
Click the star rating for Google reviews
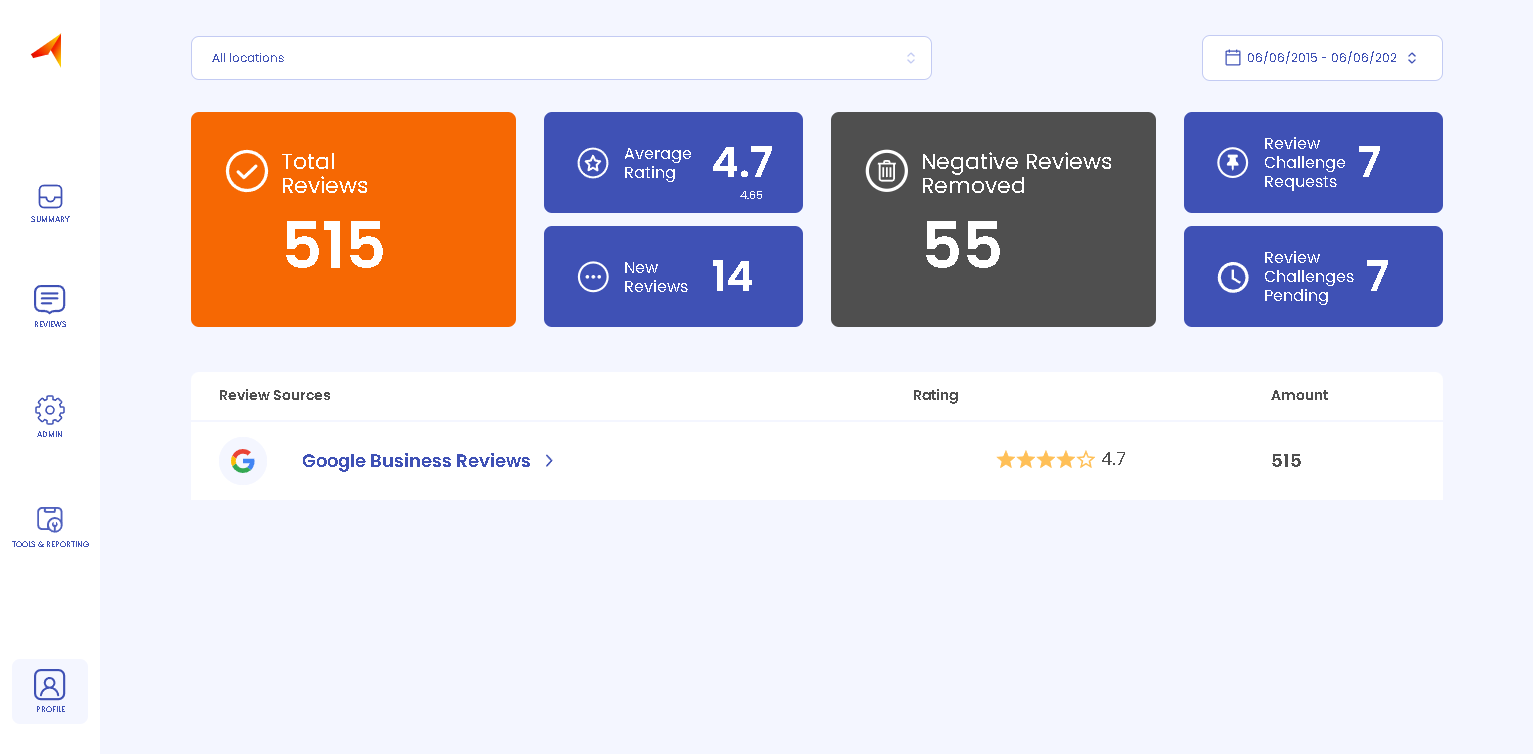point(1045,460)
